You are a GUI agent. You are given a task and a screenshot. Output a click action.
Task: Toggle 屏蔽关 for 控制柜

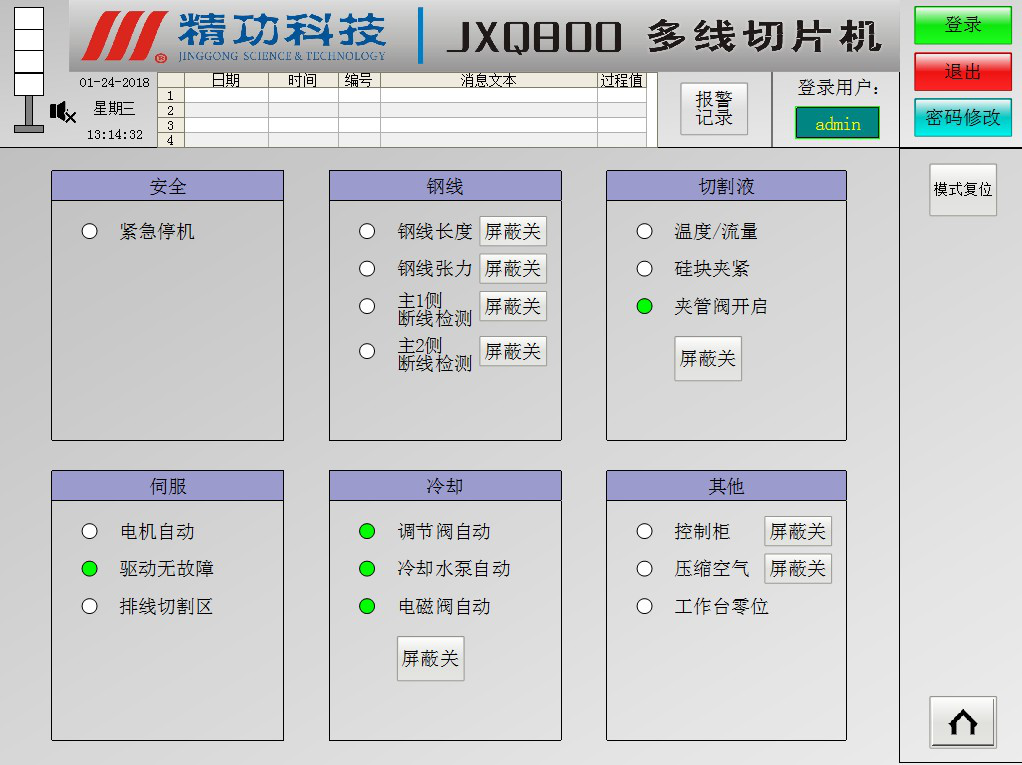click(798, 532)
